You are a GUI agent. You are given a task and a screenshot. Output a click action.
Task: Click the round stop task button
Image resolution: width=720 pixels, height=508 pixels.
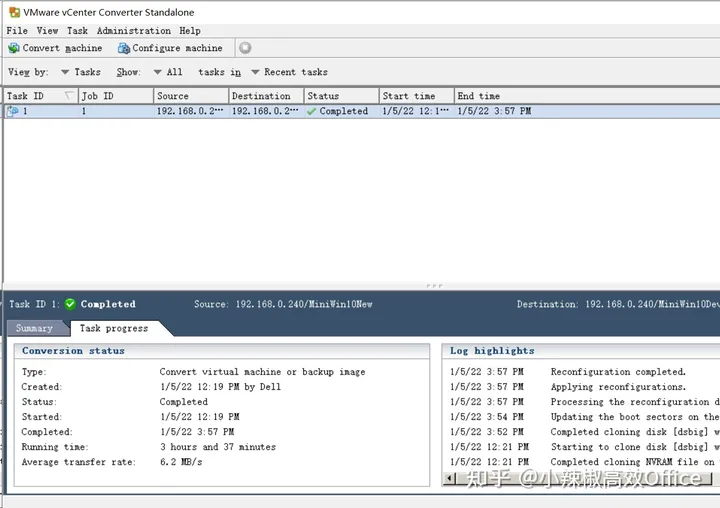point(245,48)
